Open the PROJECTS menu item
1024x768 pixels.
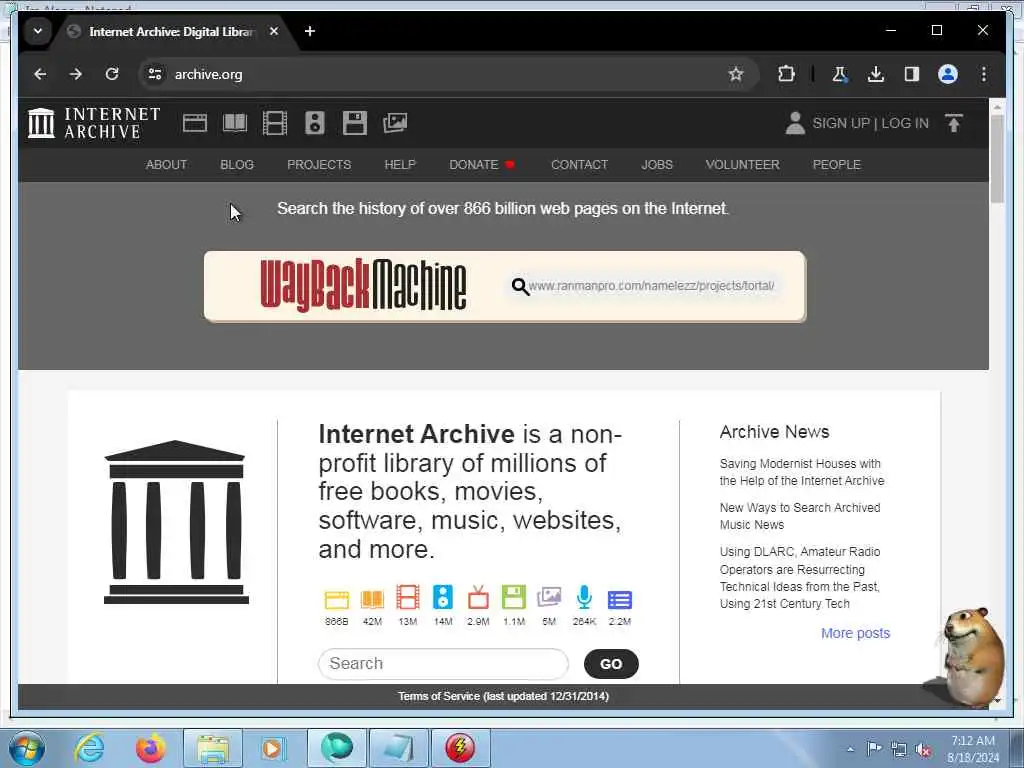coord(319,165)
